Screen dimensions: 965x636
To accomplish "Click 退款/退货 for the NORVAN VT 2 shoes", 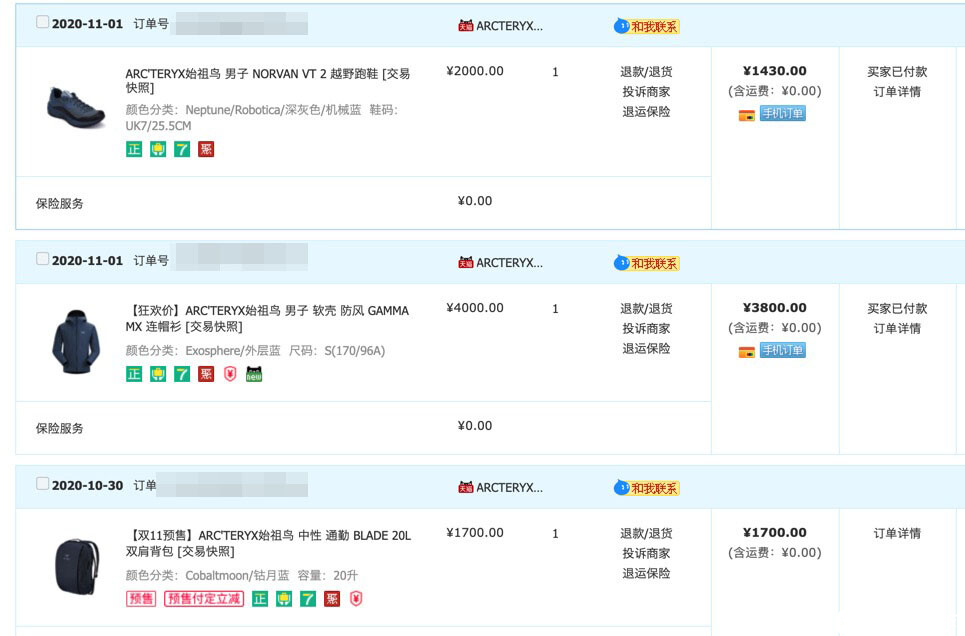I will 646,72.
